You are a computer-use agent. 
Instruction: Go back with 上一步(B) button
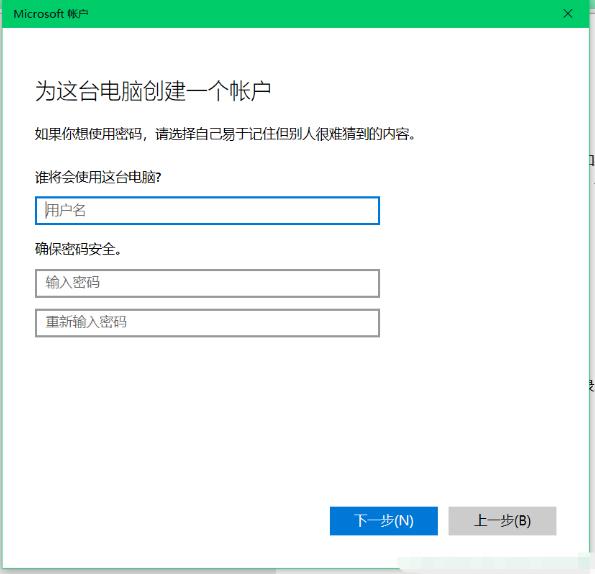[502, 521]
